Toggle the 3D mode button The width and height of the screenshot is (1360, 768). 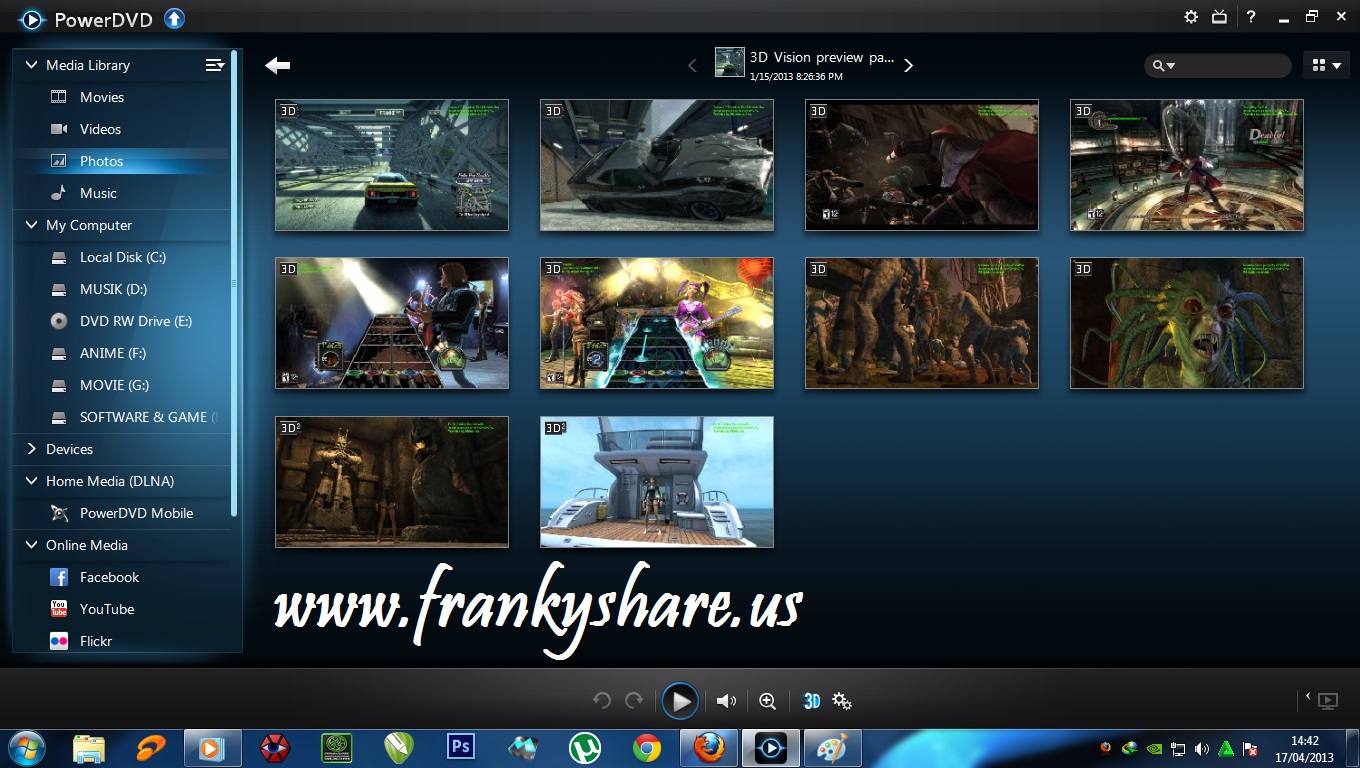pyautogui.click(x=812, y=701)
